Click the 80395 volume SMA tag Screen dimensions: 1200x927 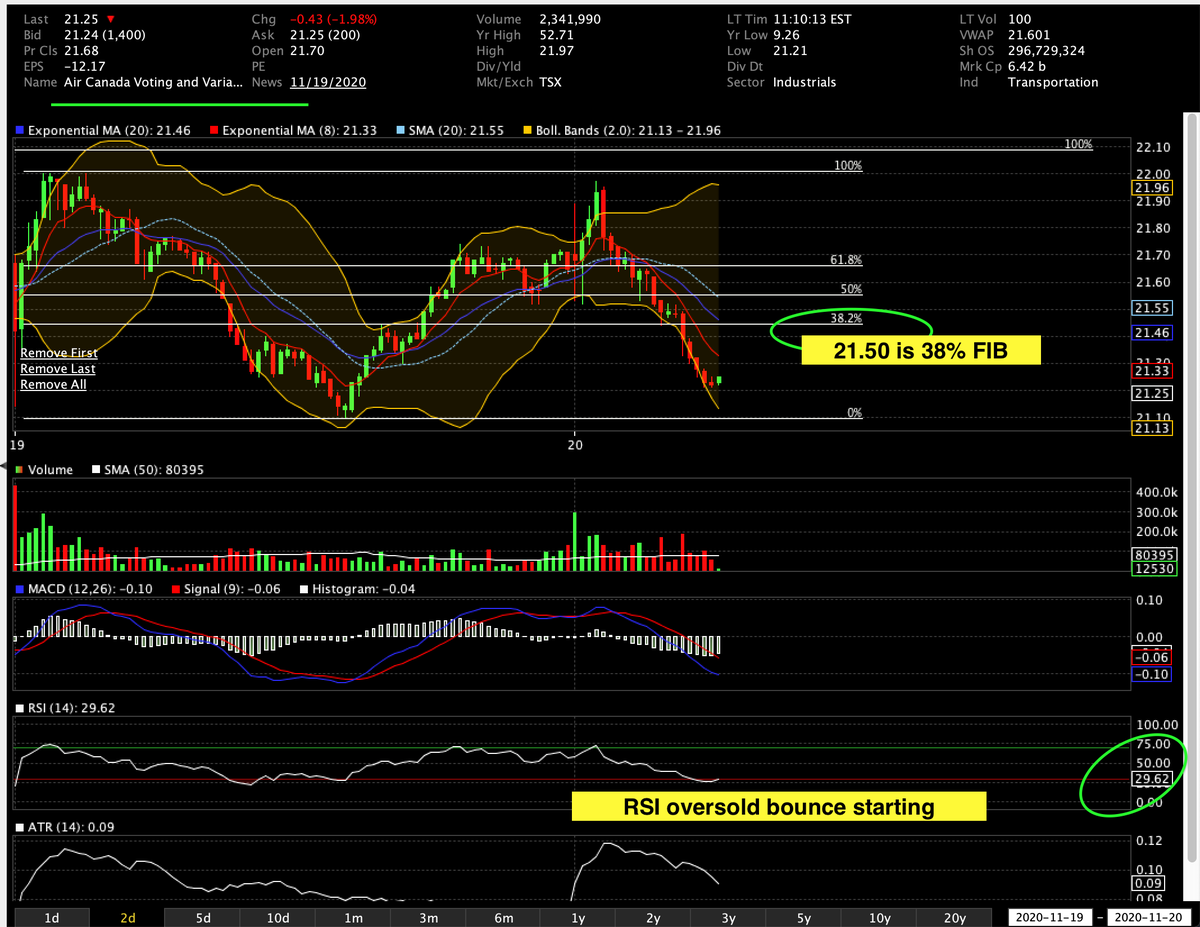pyautogui.click(x=1153, y=553)
